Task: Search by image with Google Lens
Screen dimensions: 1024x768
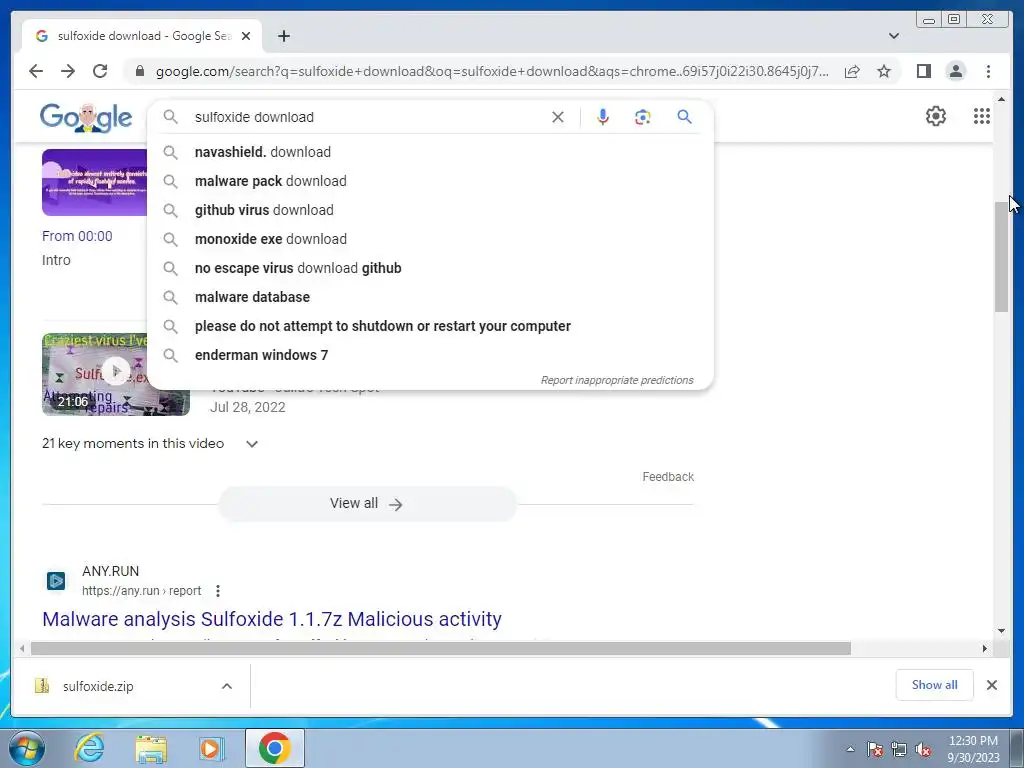Action: pyautogui.click(x=643, y=117)
